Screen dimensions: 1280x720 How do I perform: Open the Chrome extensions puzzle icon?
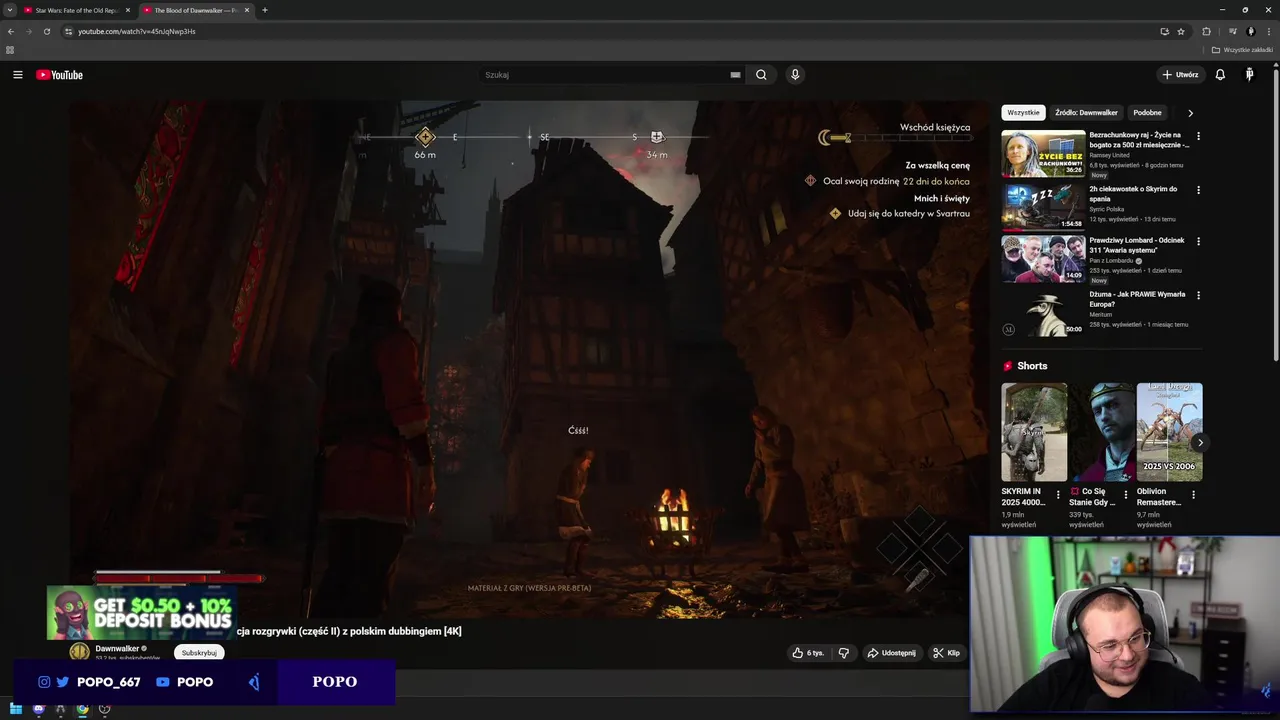pyautogui.click(x=1206, y=31)
